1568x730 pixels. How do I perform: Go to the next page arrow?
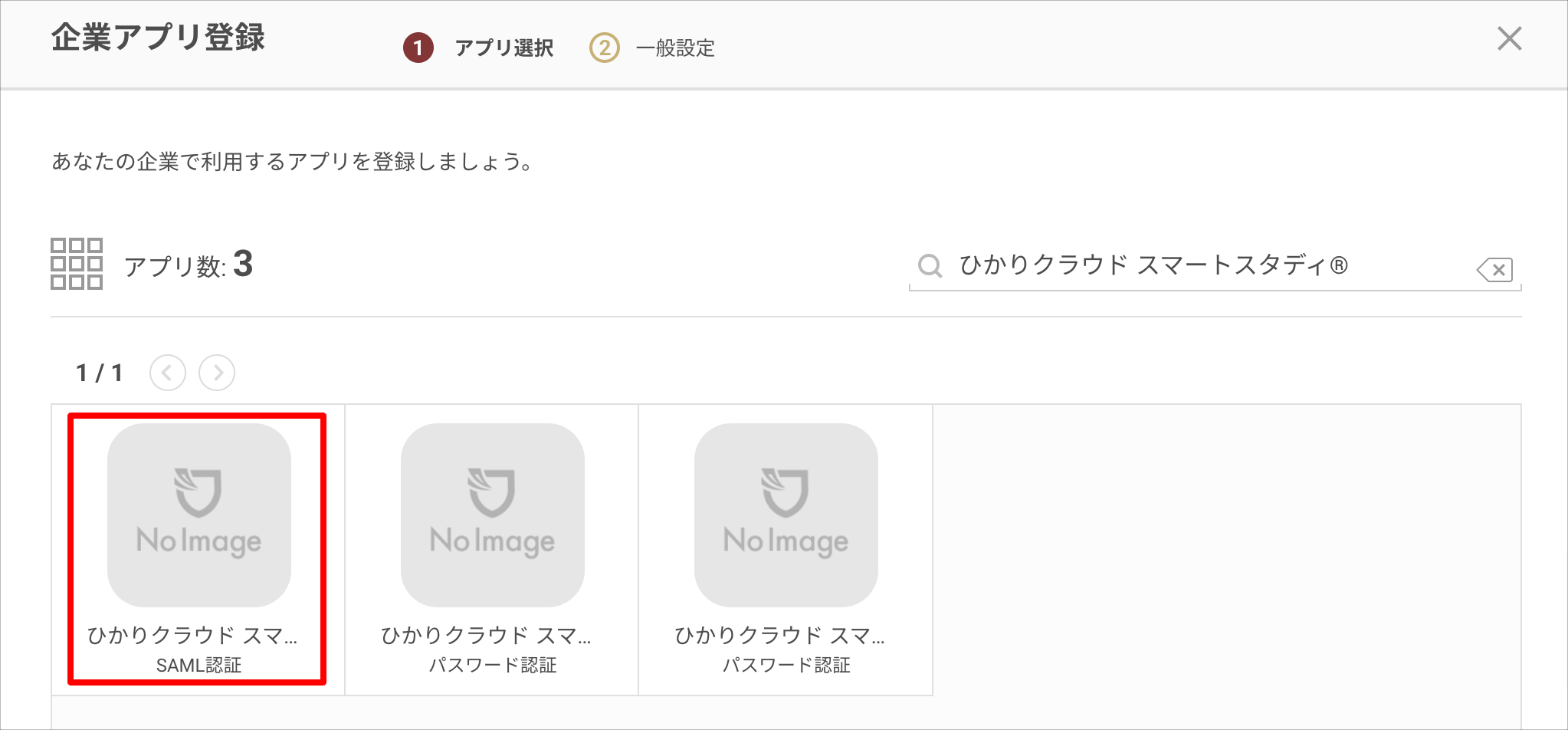[x=217, y=373]
